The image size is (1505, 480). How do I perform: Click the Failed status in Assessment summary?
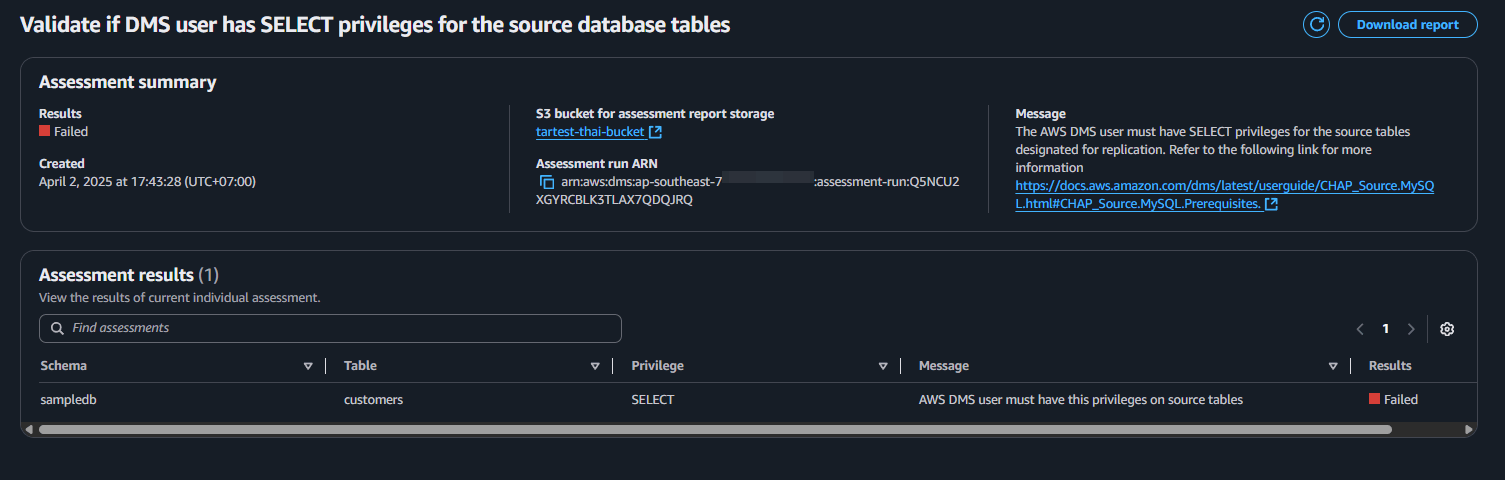pyautogui.click(x=63, y=131)
